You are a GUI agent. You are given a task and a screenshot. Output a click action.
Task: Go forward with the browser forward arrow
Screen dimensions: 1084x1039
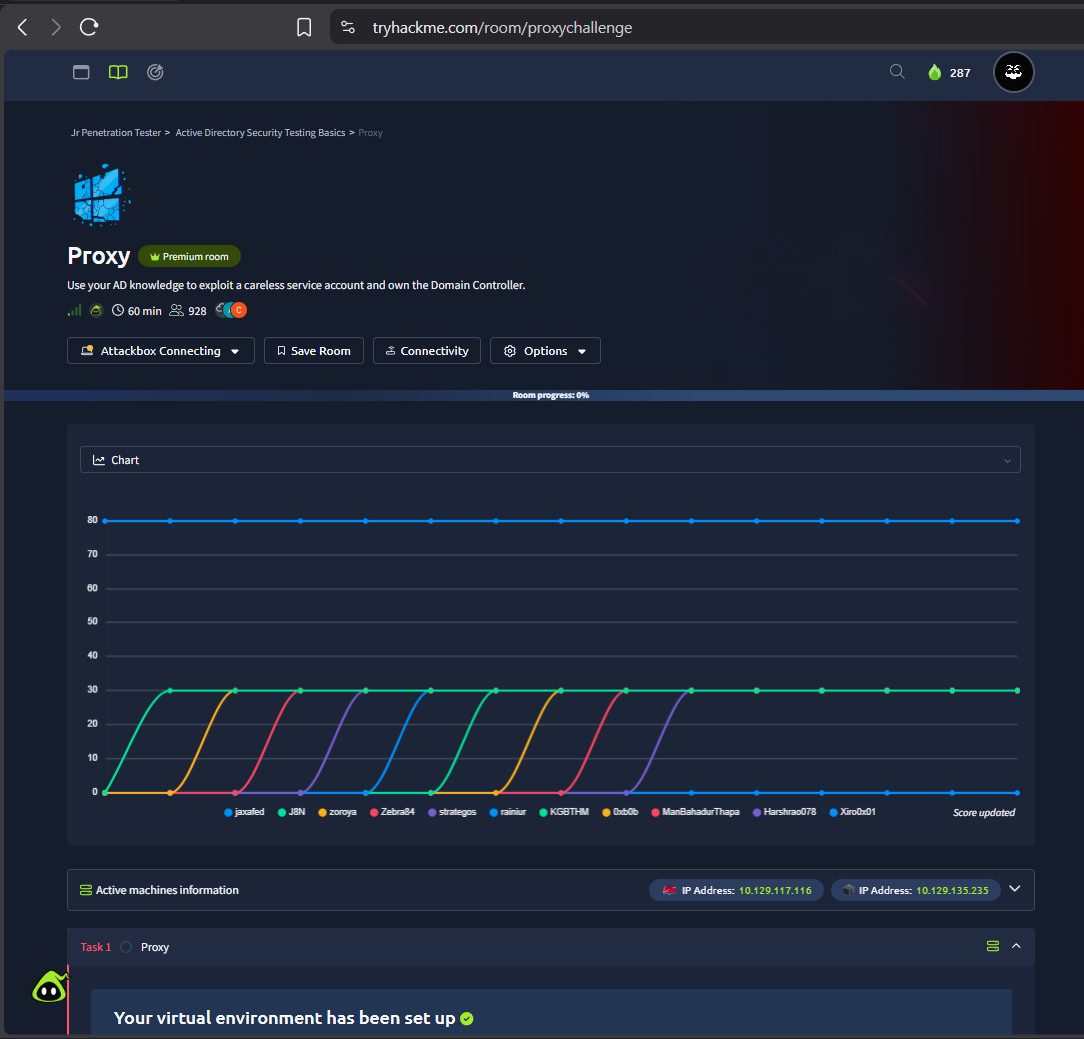coord(56,27)
